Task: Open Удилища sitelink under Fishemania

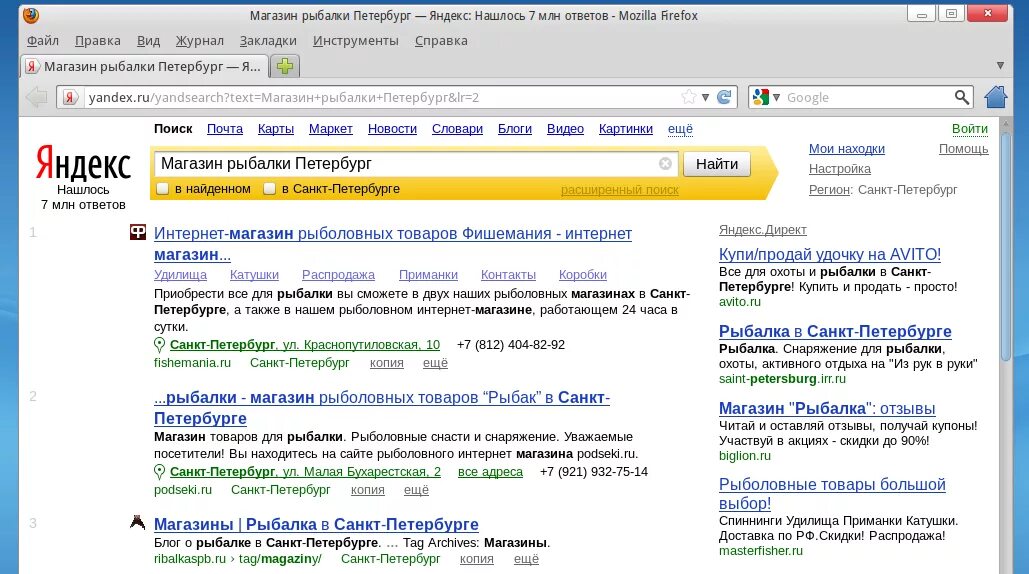Action: [180, 275]
